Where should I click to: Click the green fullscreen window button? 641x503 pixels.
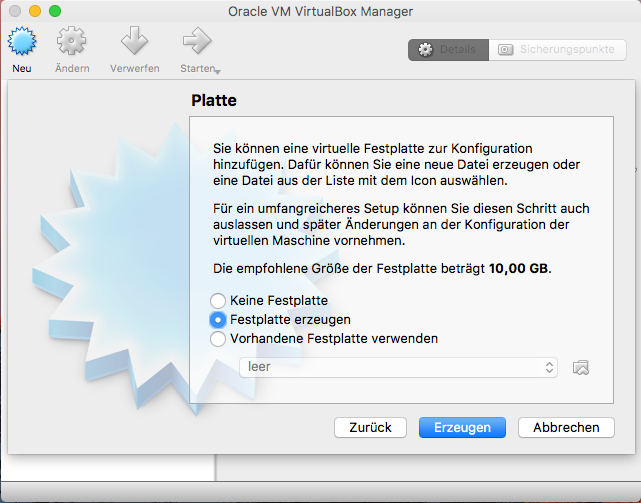point(55,11)
